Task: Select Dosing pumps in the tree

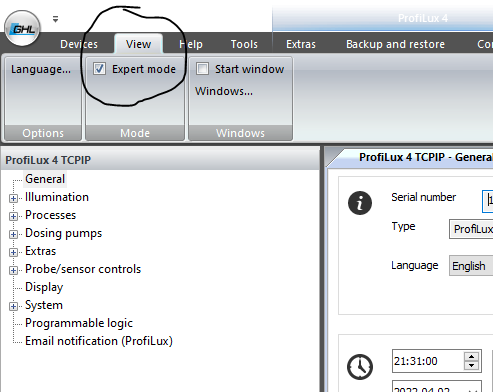Action: click(x=64, y=233)
